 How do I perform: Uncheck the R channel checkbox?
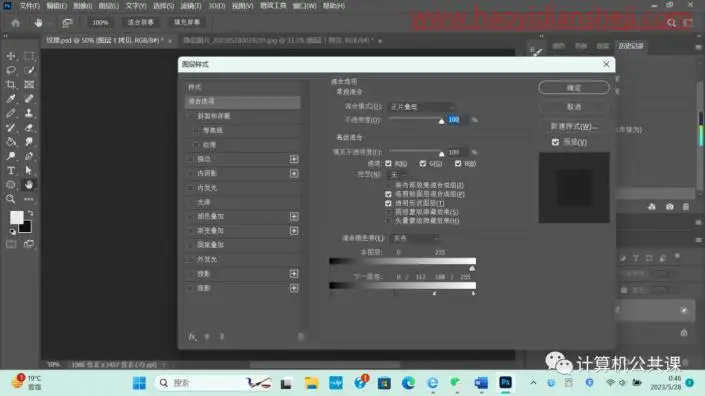click(x=388, y=164)
